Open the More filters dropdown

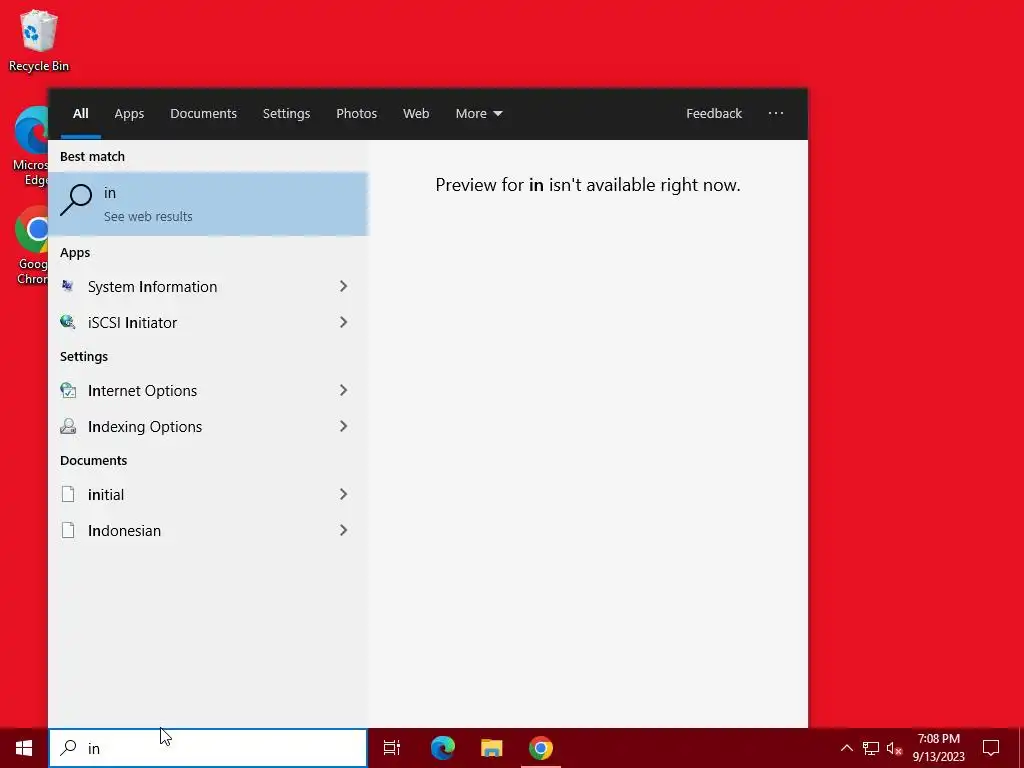(x=479, y=113)
